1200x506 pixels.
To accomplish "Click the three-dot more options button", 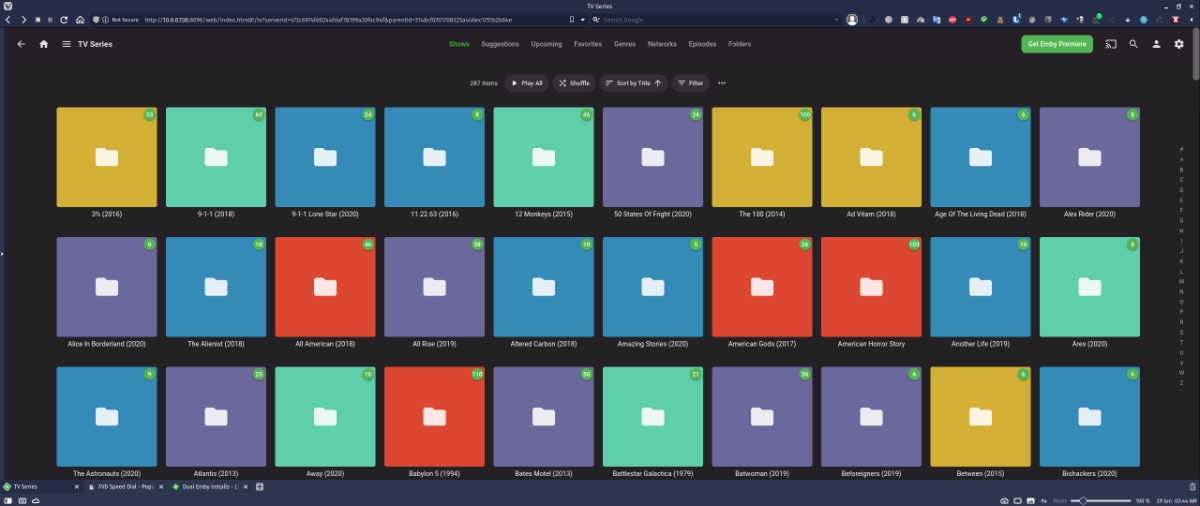I will (721, 83).
